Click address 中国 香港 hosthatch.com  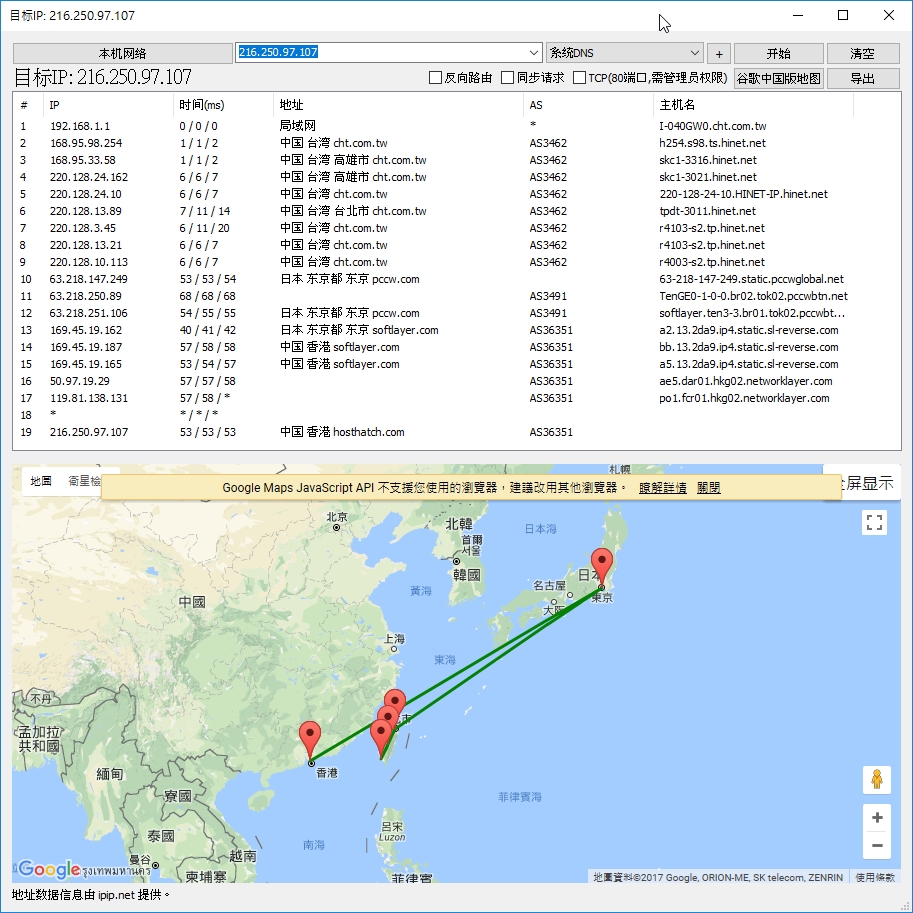coord(342,432)
